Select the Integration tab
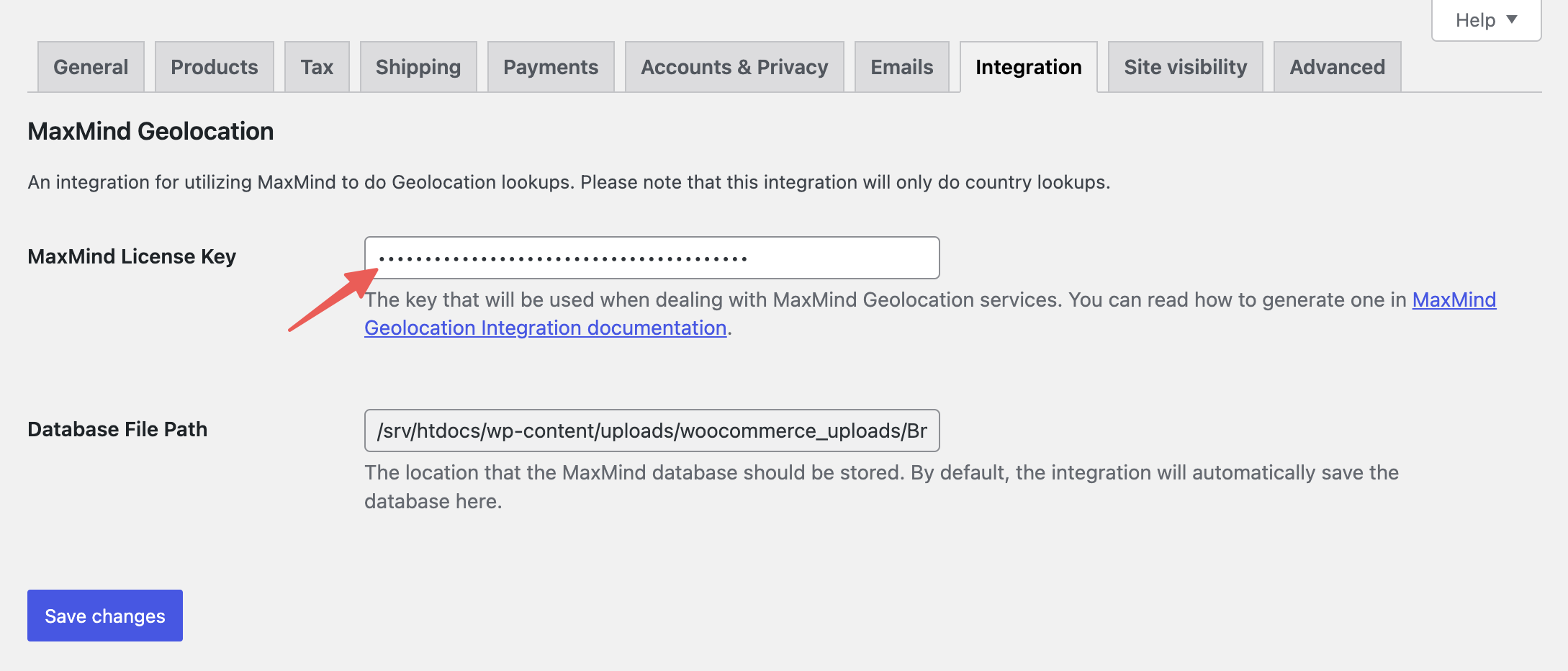1568x671 pixels. [x=1028, y=66]
